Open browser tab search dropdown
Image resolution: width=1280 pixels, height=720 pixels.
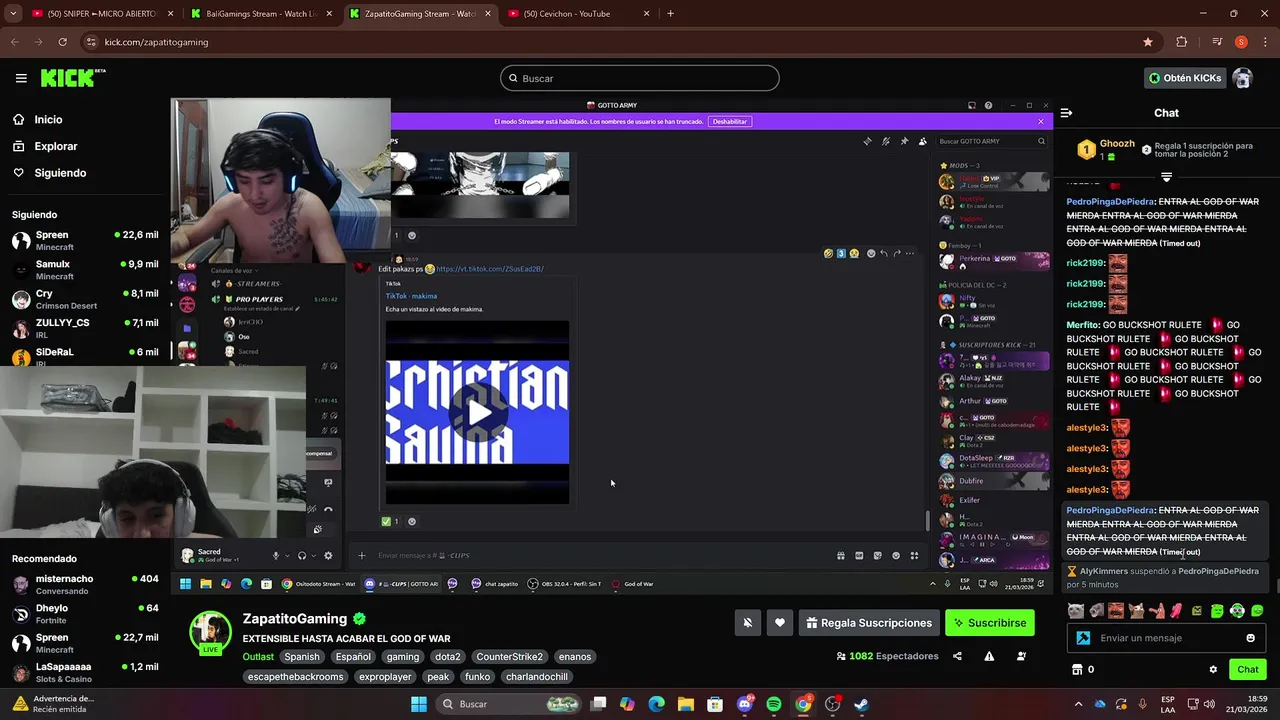[x=13, y=14]
